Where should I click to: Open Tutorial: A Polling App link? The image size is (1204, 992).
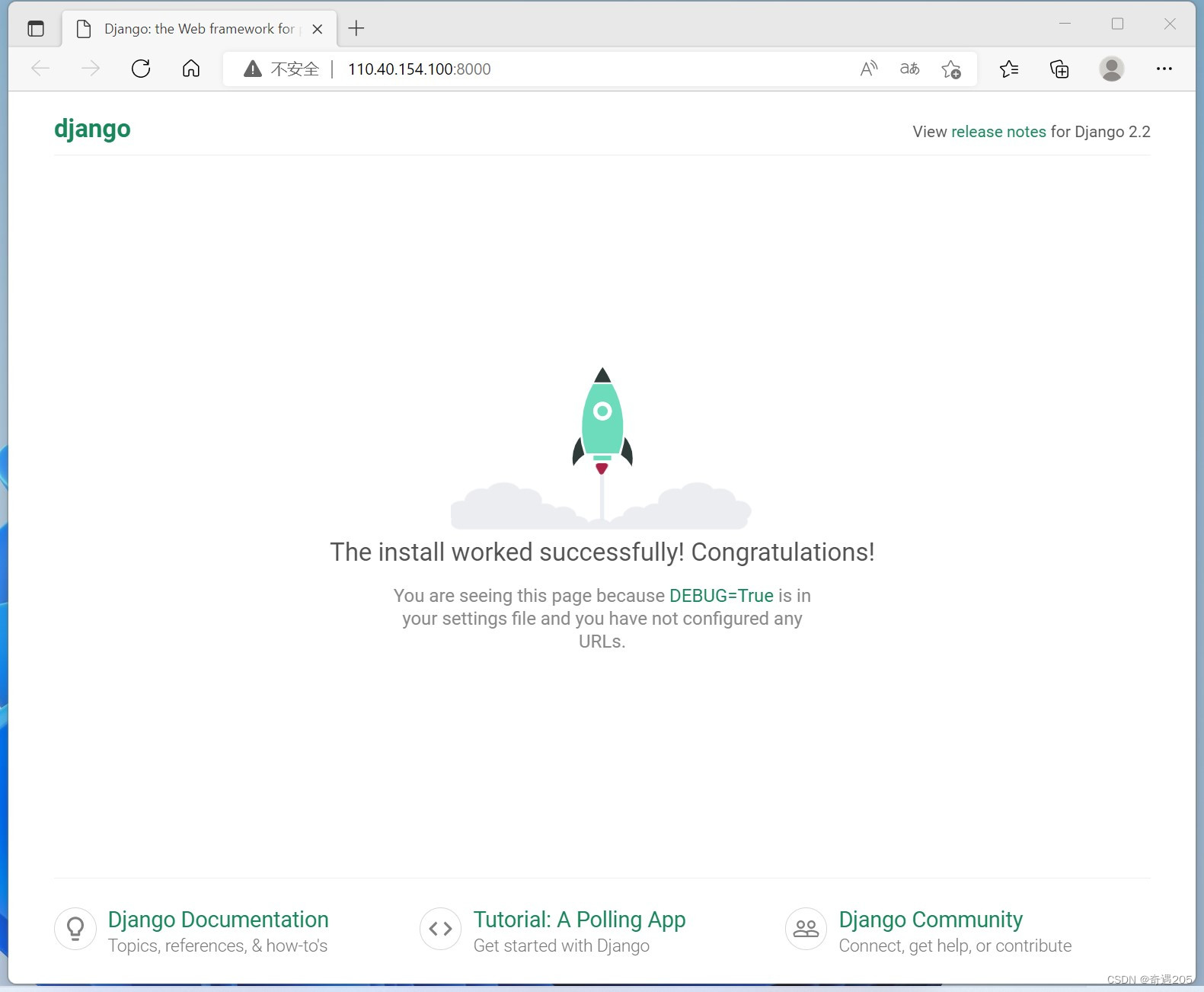[580, 920]
